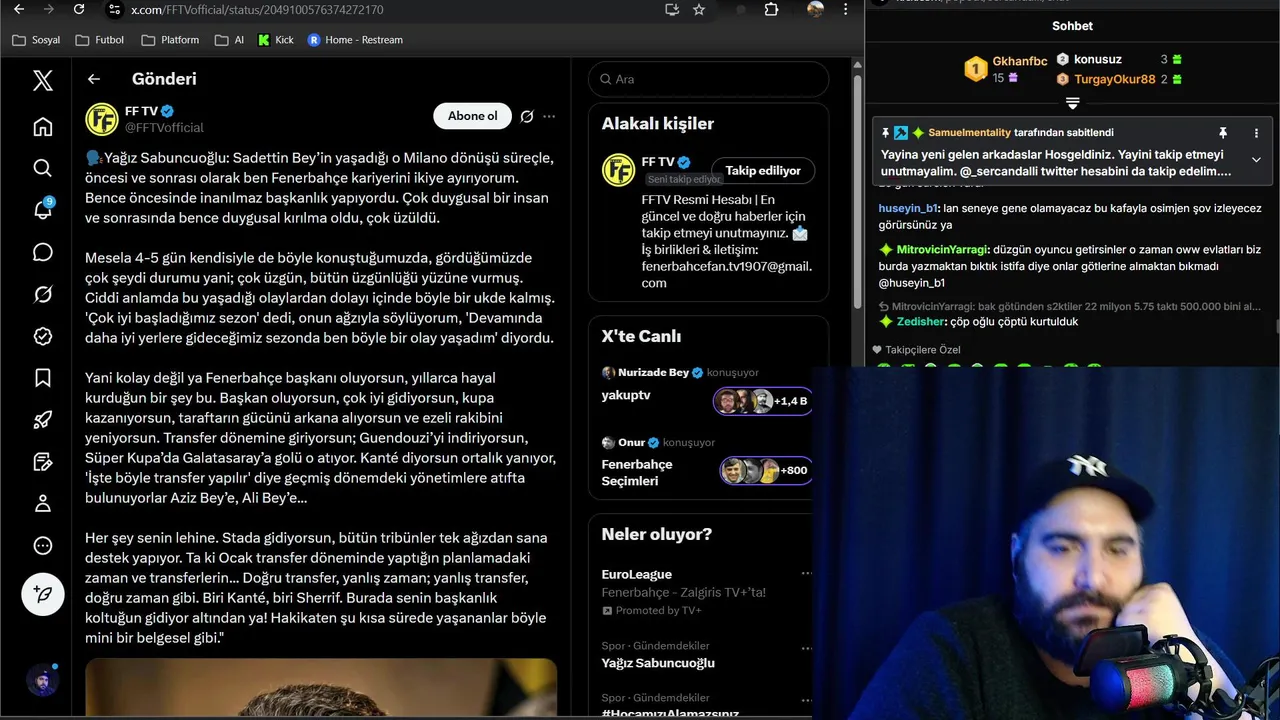Open X Notifications bell icon
This screenshot has height=720, width=1280.
[x=42, y=210]
